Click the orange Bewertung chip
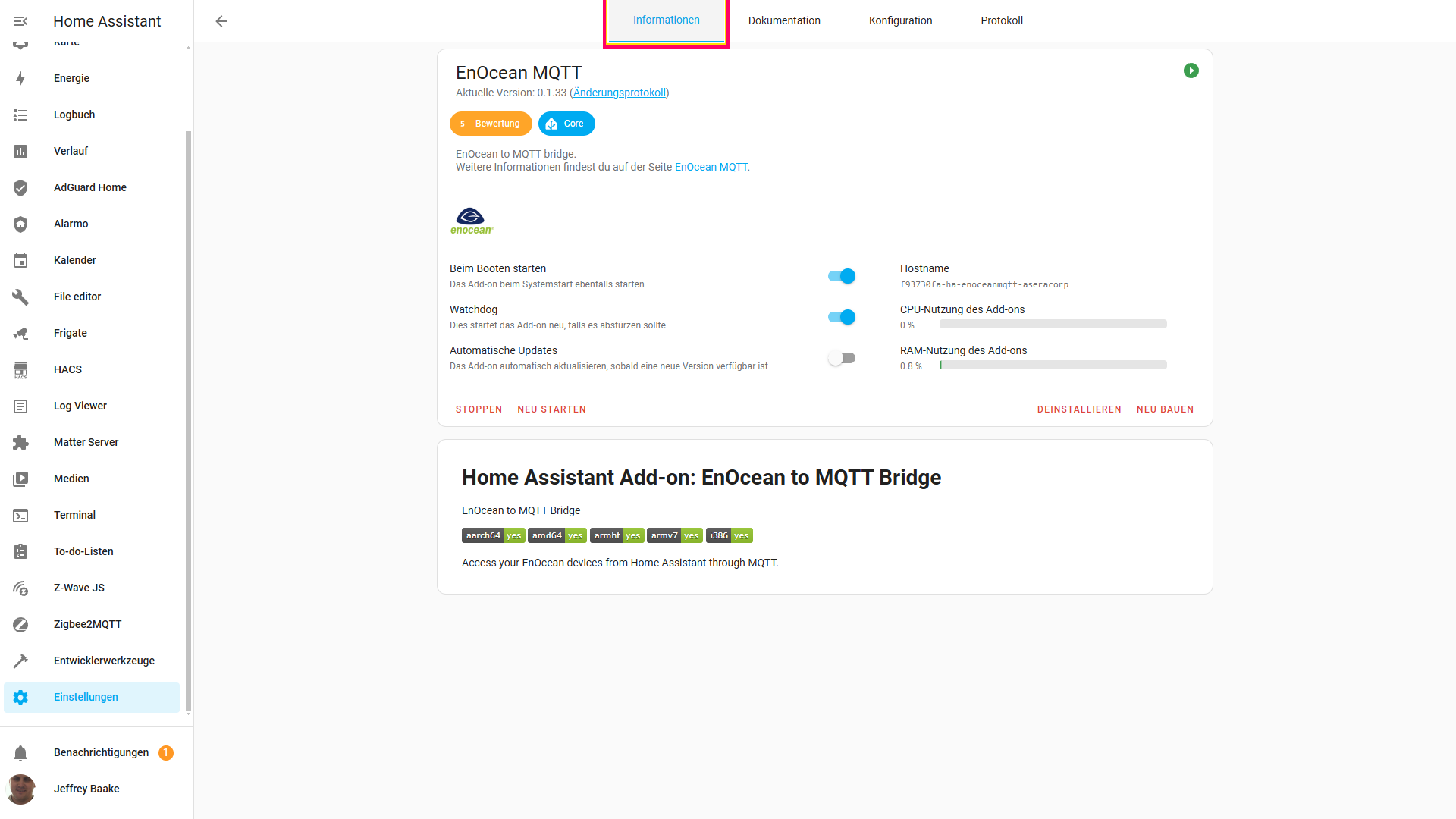 click(x=491, y=124)
